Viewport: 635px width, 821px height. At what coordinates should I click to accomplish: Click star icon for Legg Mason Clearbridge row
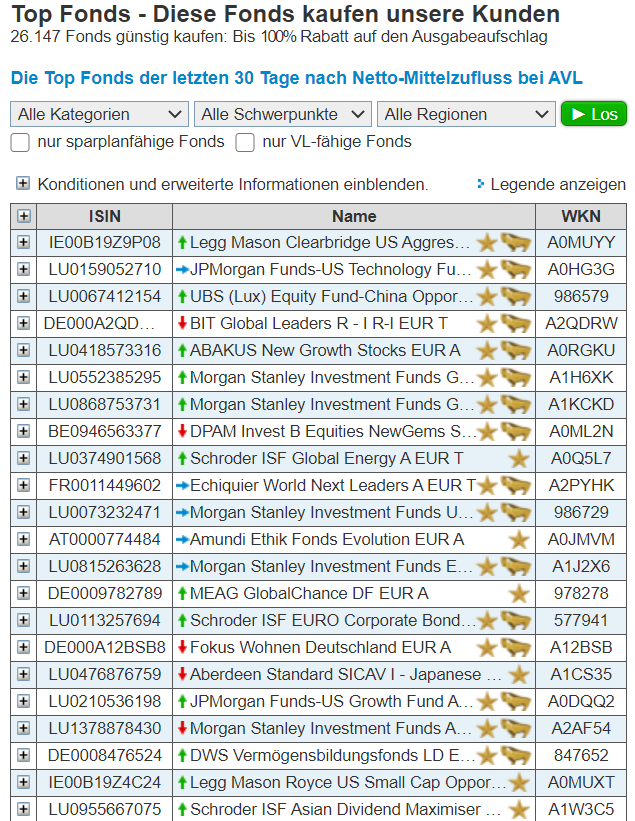pyautogui.click(x=486, y=242)
